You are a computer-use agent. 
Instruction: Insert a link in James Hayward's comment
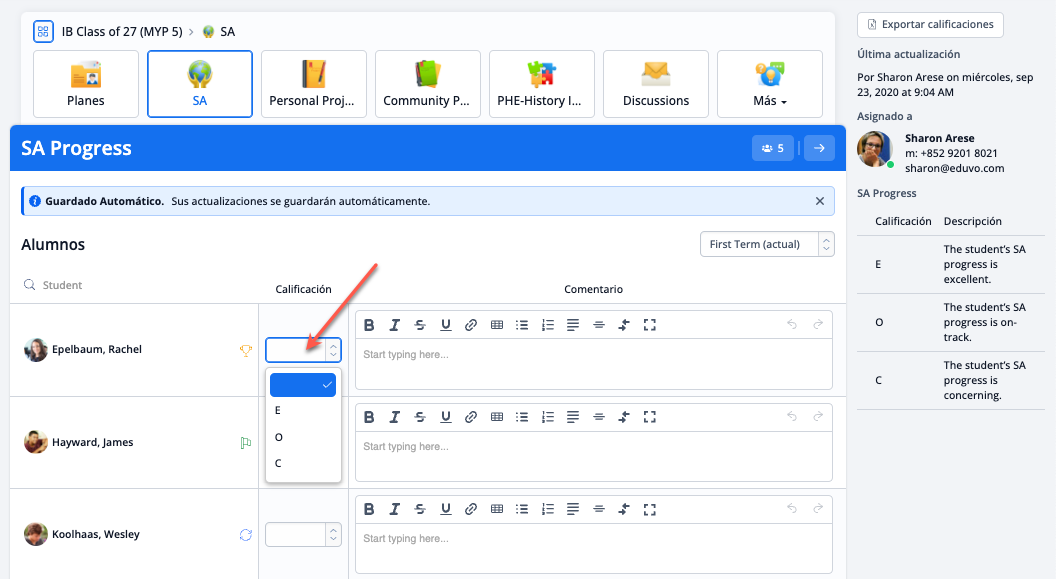[471, 417]
